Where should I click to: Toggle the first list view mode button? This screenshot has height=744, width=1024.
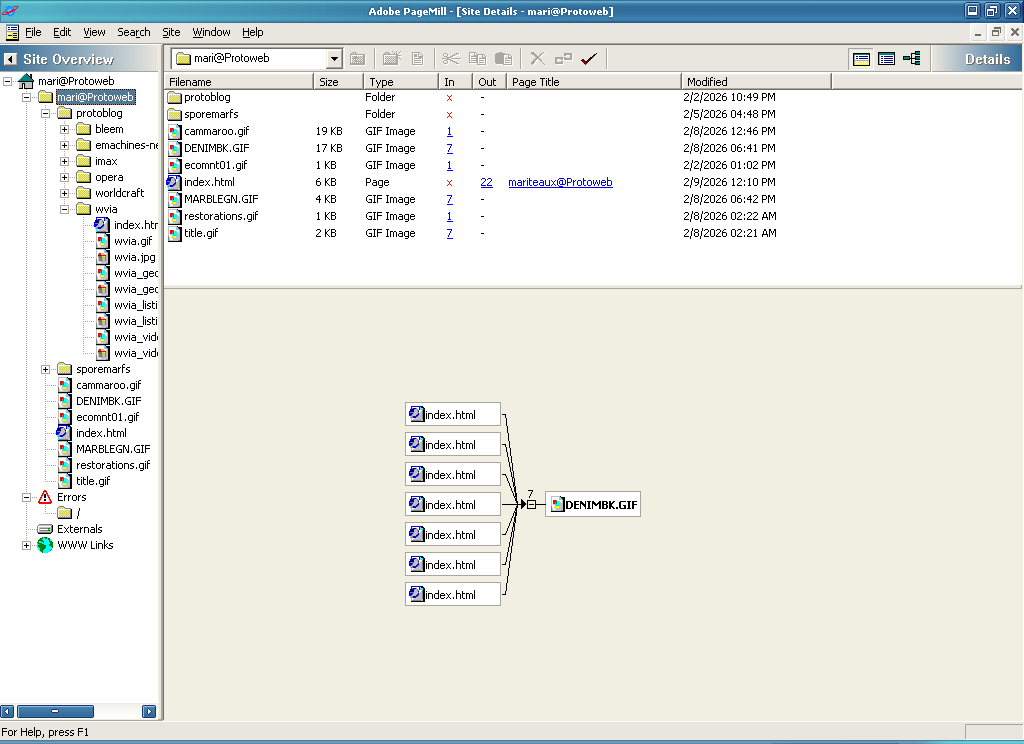[x=861, y=59]
